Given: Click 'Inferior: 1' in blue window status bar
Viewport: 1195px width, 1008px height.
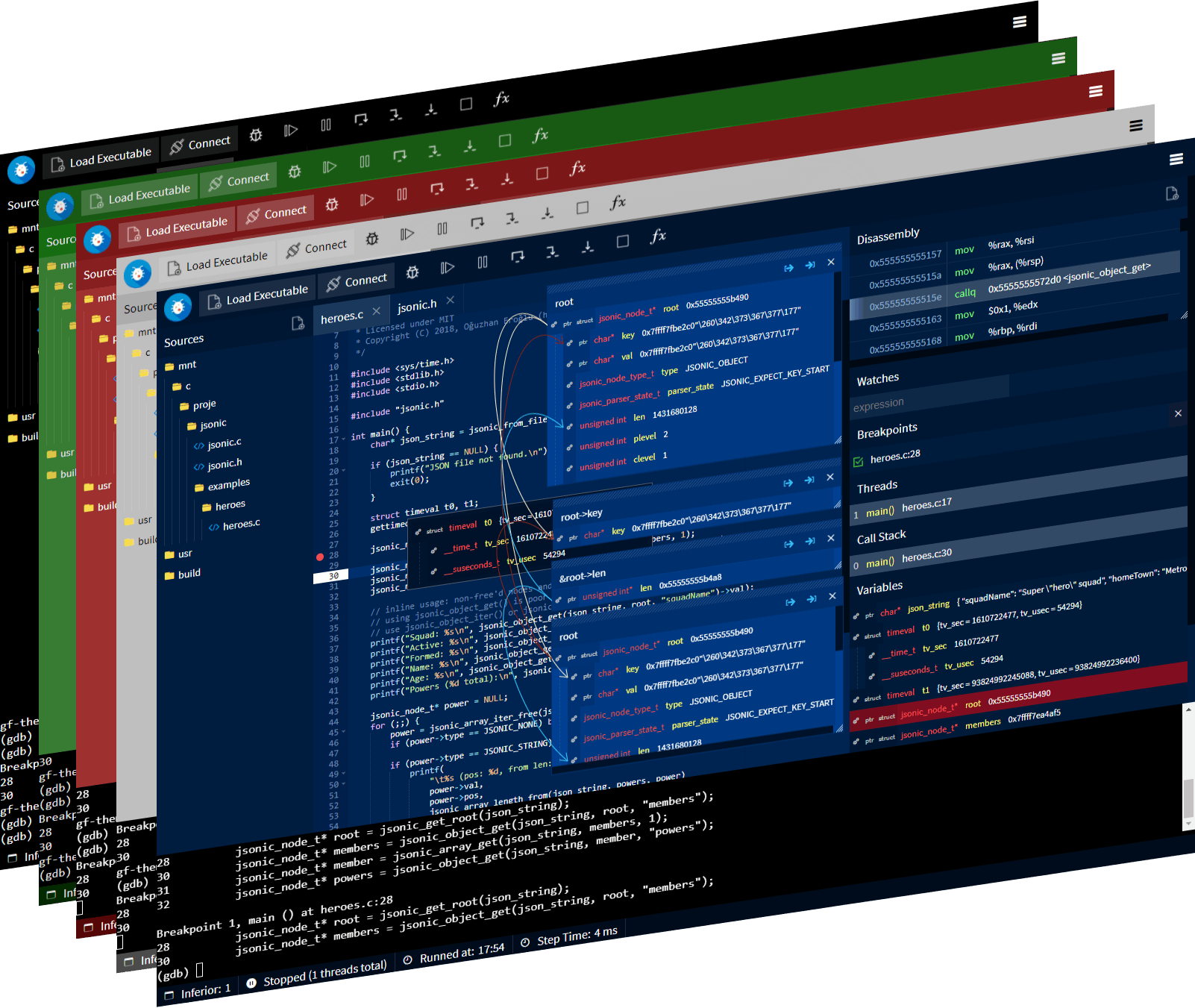Looking at the screenshot, I should point(198,992).
